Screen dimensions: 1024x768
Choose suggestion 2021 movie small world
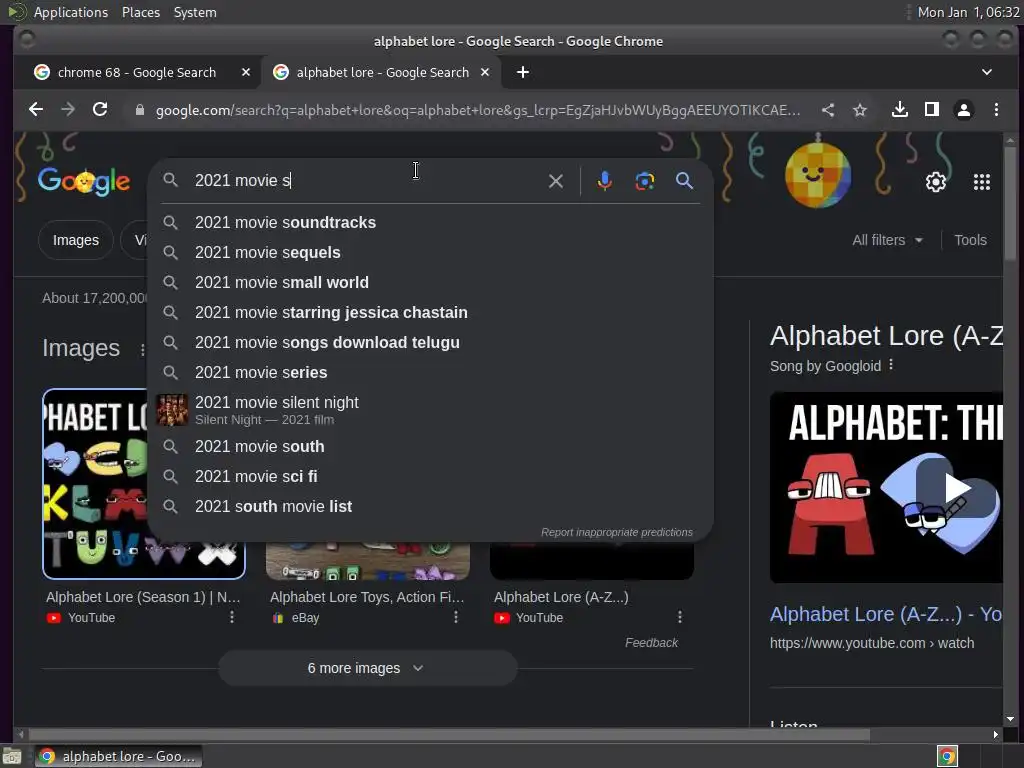tap(431, 283)
